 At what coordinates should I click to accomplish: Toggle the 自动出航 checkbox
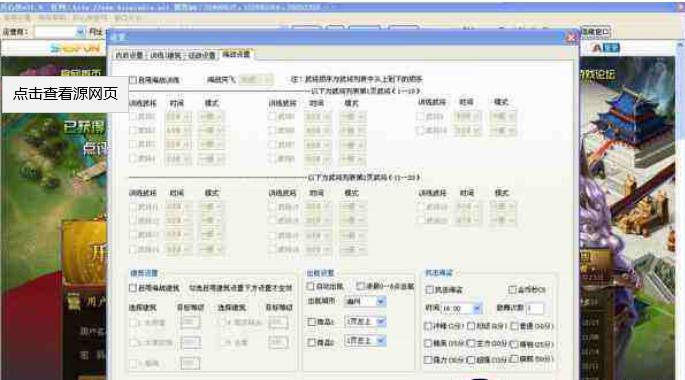click(x=311, y=286)
